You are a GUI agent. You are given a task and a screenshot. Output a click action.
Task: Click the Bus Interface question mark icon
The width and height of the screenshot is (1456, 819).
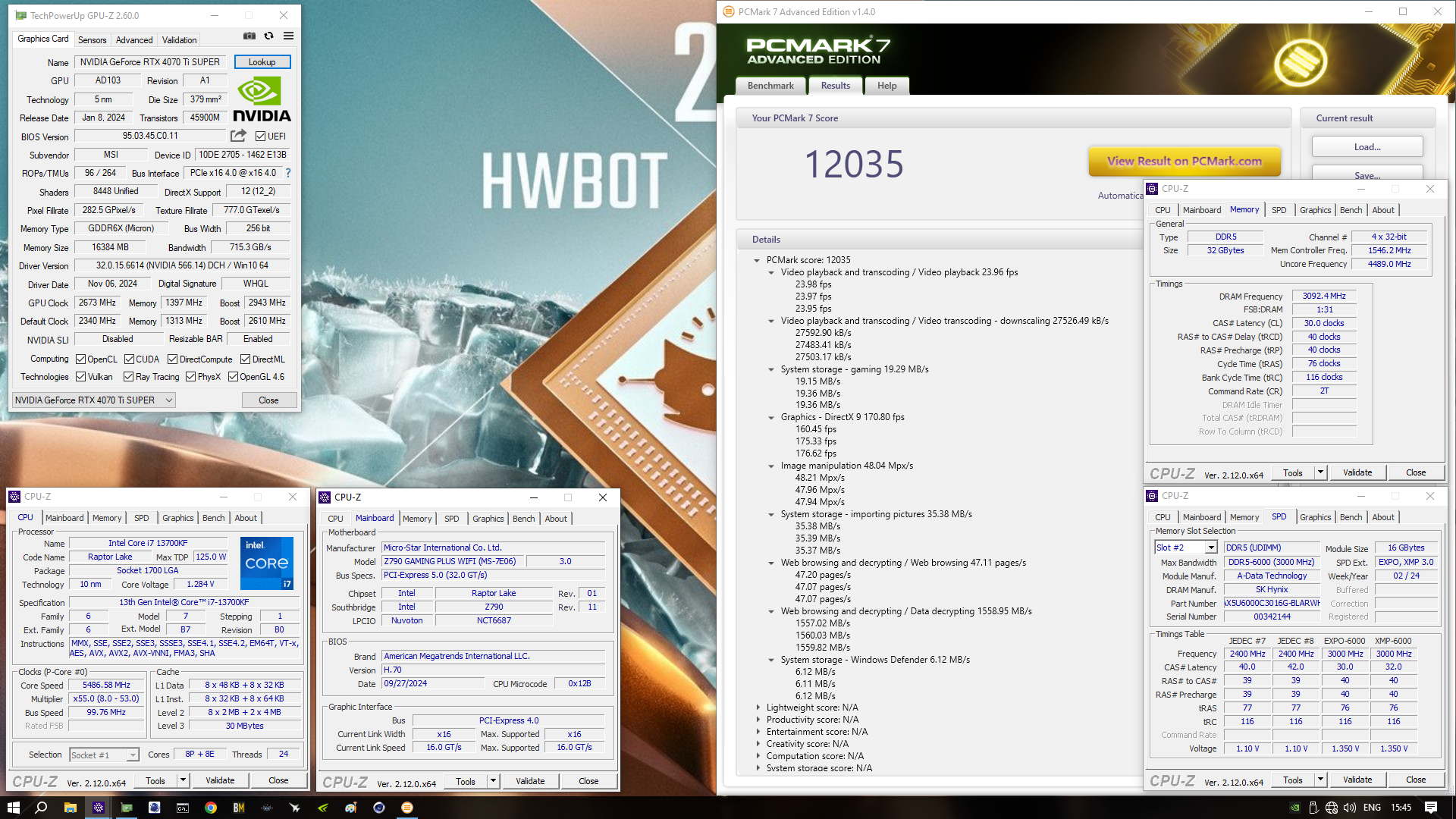pyautogui.click(x=288, y=173)
